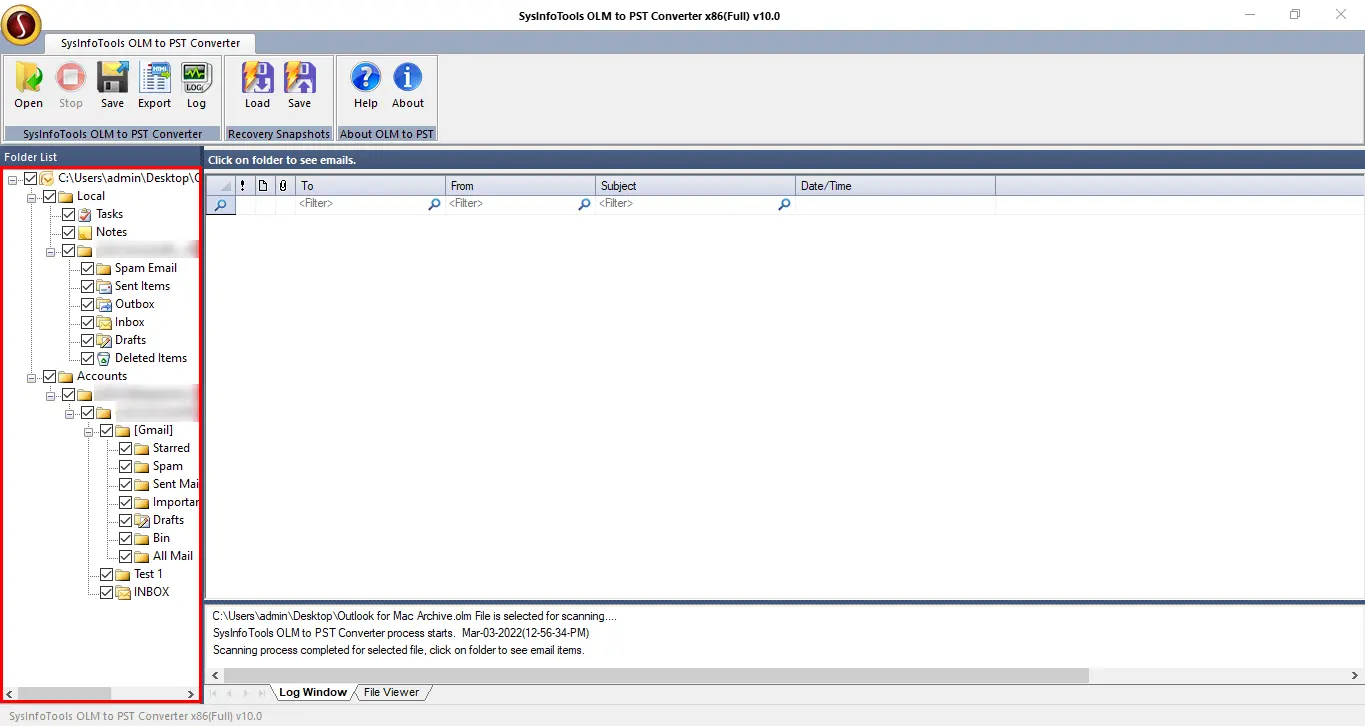The width and height of the screenshot is (1365, 726).
Task: Click the document type column header icon
Action: [x=263, y=186]
